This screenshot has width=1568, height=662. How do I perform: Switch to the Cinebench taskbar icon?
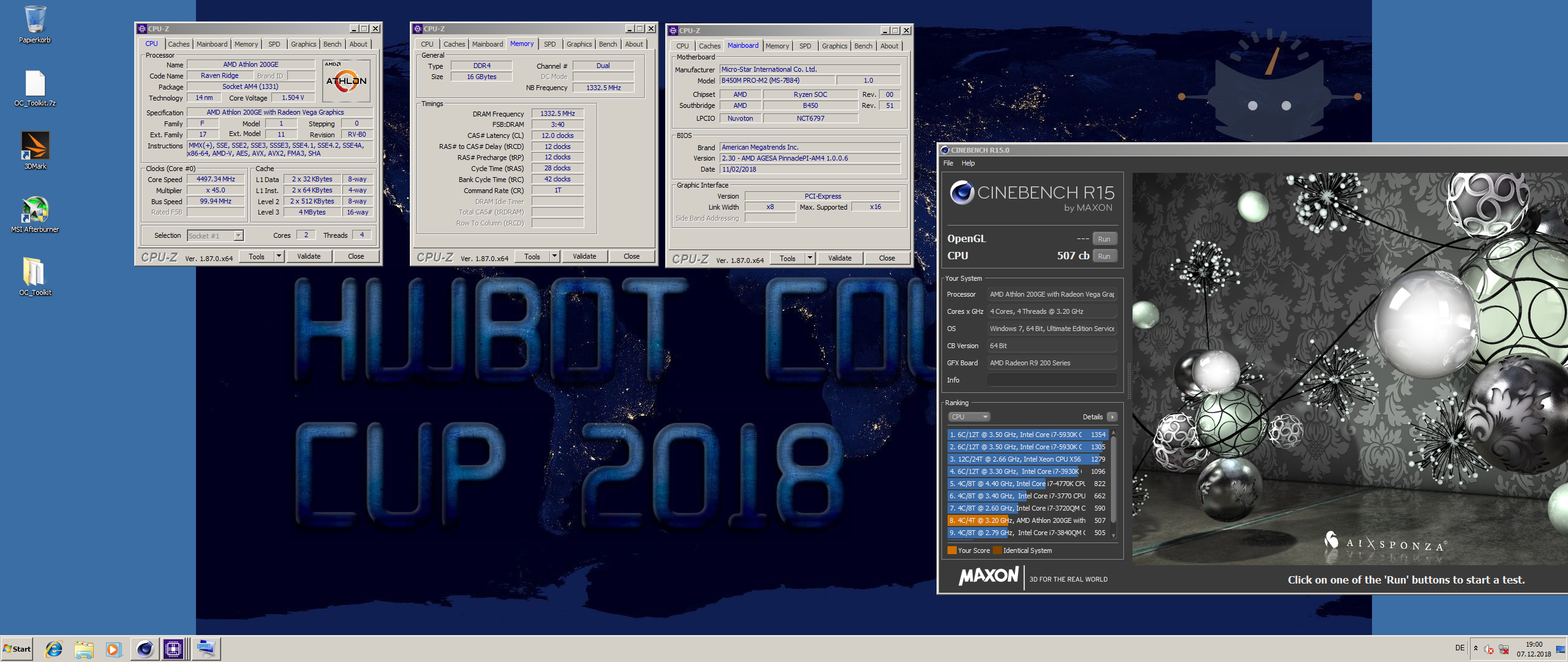[145, 649]
